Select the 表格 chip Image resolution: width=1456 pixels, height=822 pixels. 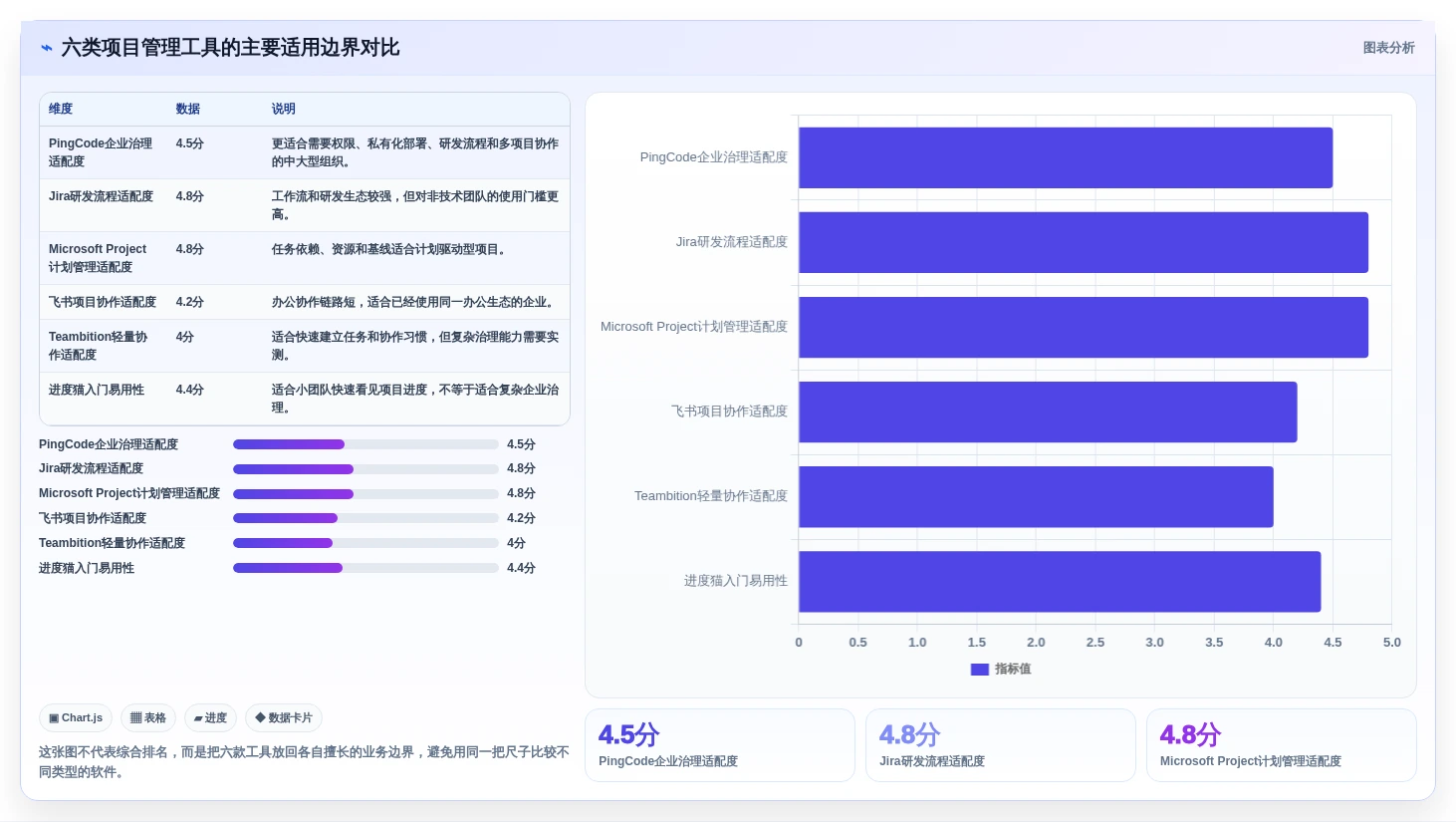(x=148, y=717)
